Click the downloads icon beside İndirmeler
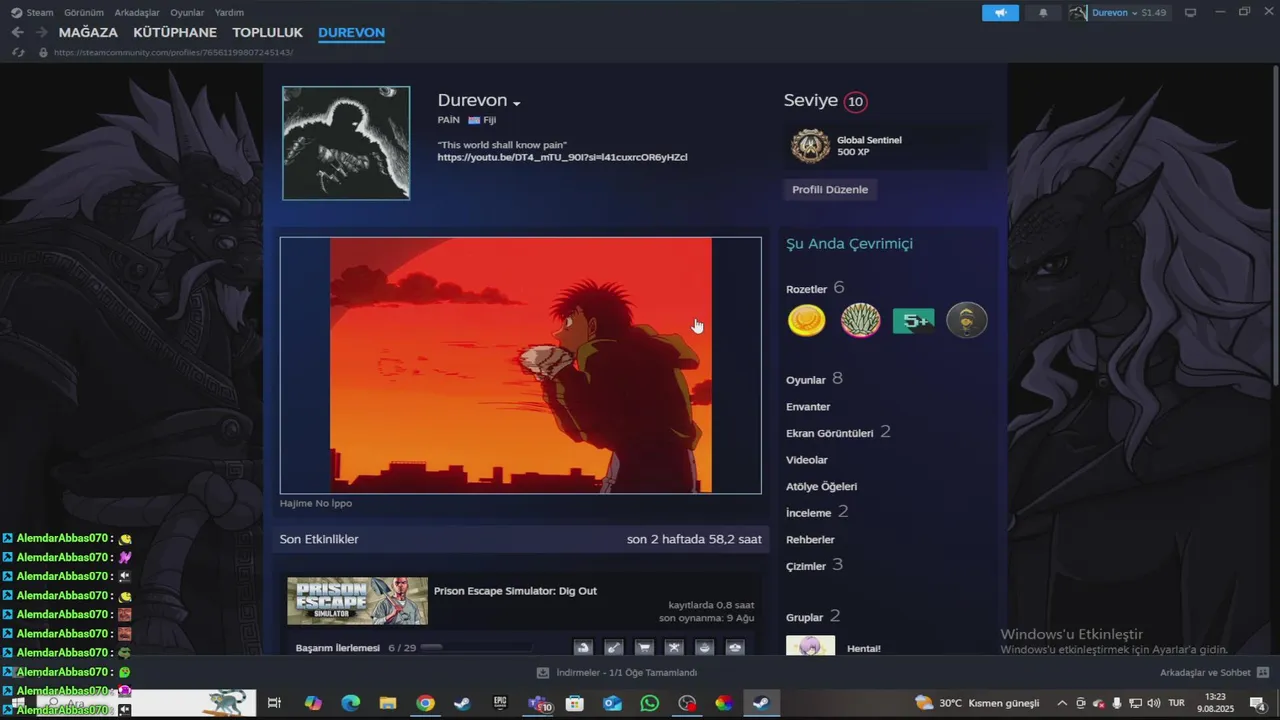This screenshot has width=1280, height=720. (x=543, y=673)
